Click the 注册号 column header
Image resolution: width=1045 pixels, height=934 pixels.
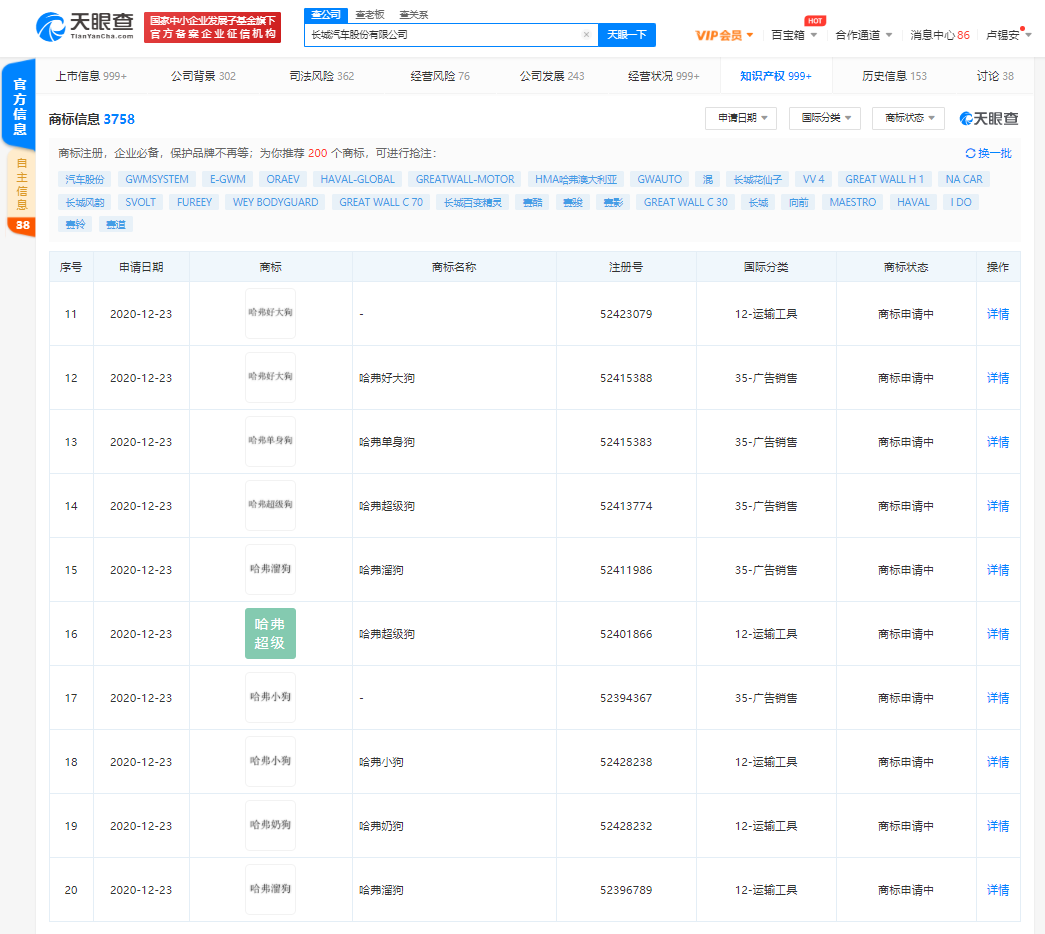tap(626, 267)
